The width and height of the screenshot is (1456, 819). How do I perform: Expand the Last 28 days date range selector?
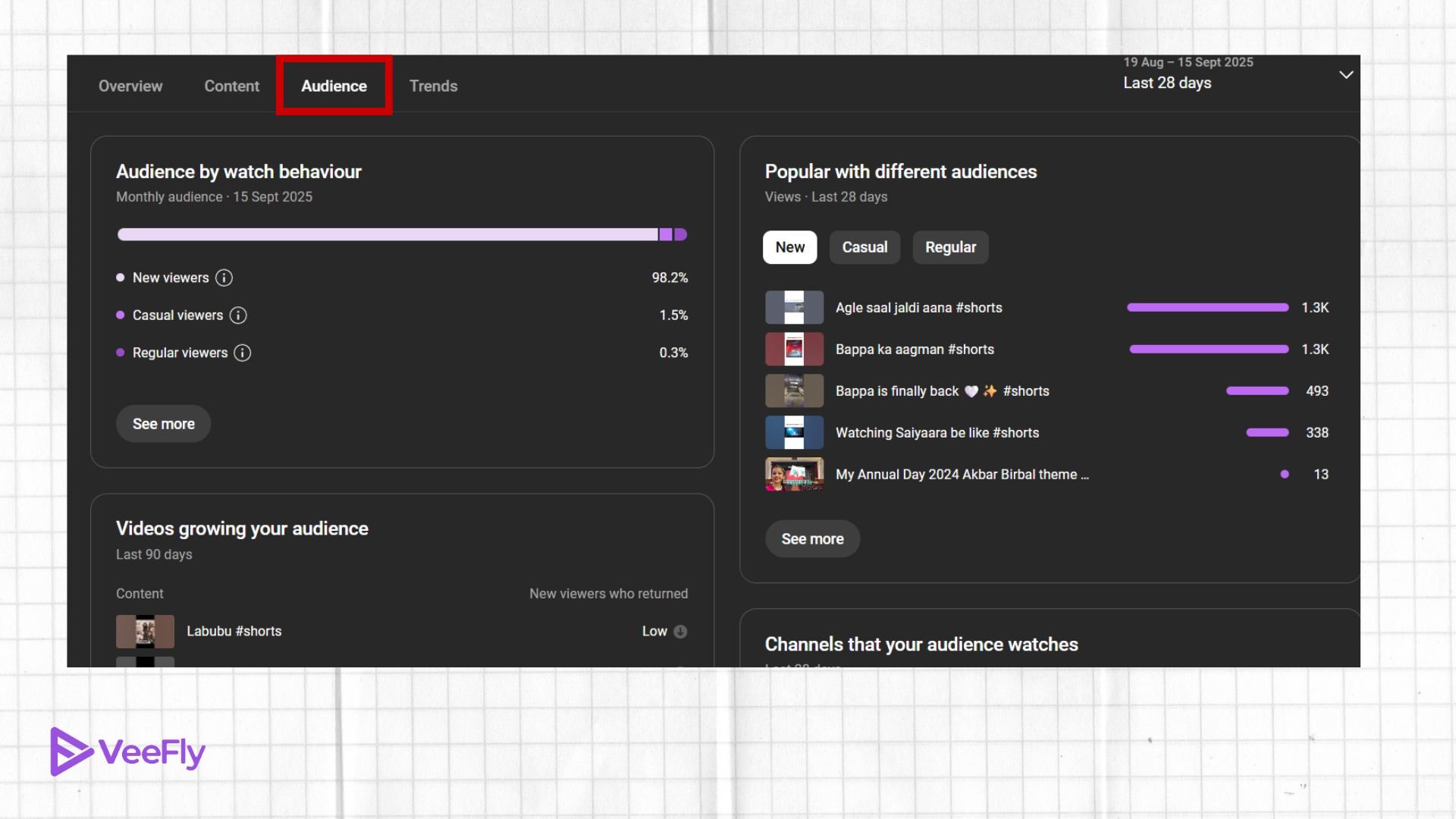(x=1346, y=74)
